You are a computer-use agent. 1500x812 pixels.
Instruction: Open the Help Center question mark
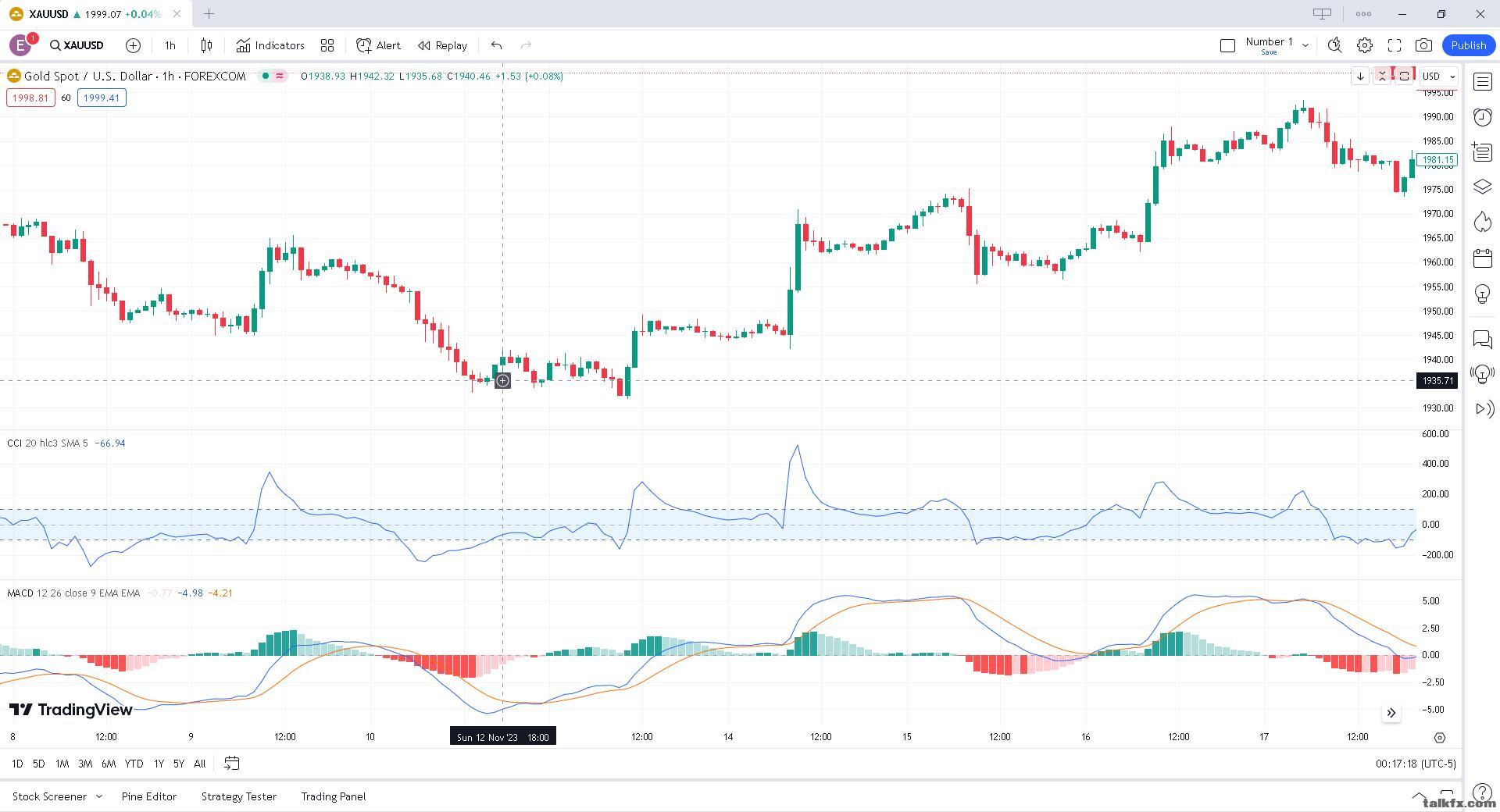[1482, 794]
